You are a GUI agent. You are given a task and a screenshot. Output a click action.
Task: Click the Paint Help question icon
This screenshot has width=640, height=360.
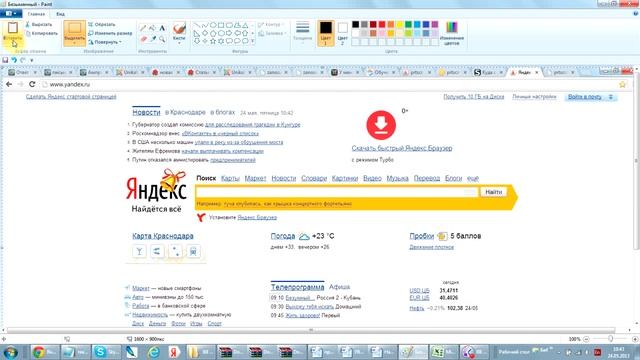tap(635, 13)
